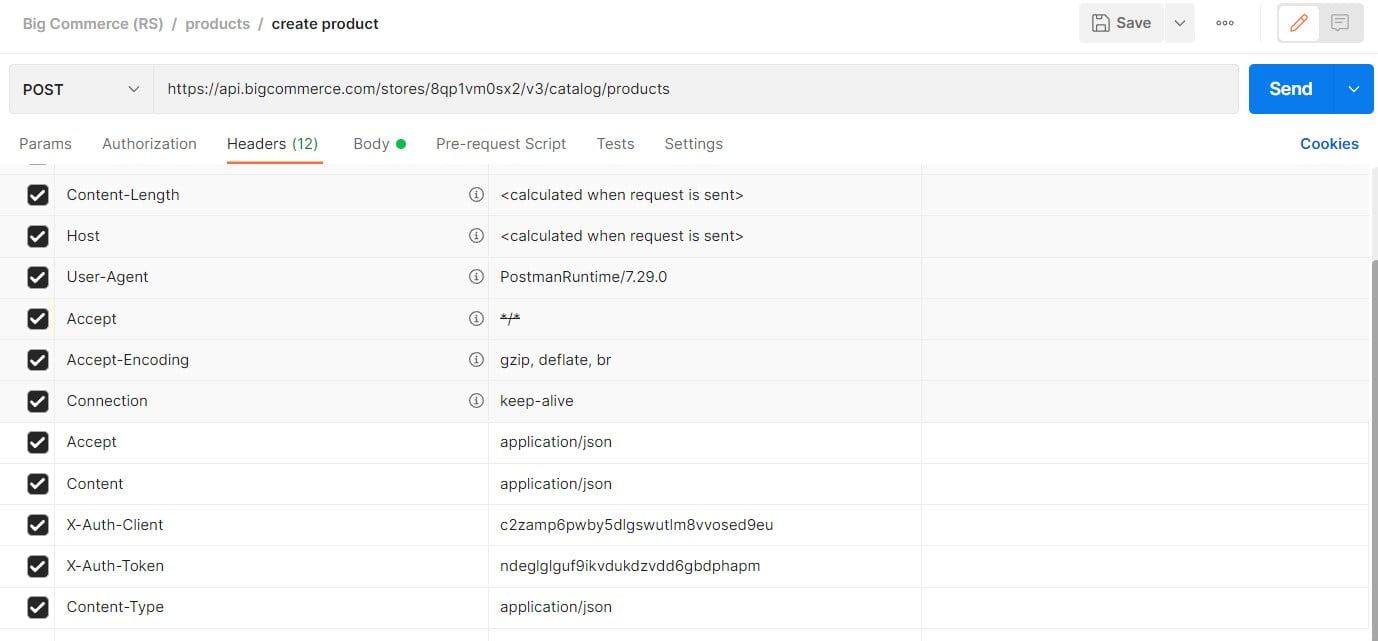Open the three-dot more actions menu
1378x641 pixels.
[x=1224, y=22]
